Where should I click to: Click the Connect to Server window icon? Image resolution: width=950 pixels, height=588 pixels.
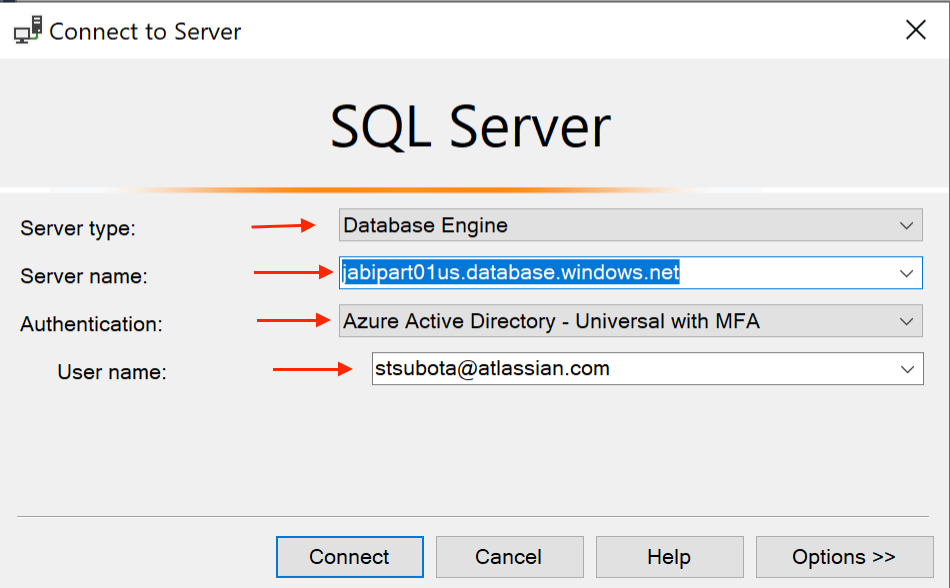point(28,30)
